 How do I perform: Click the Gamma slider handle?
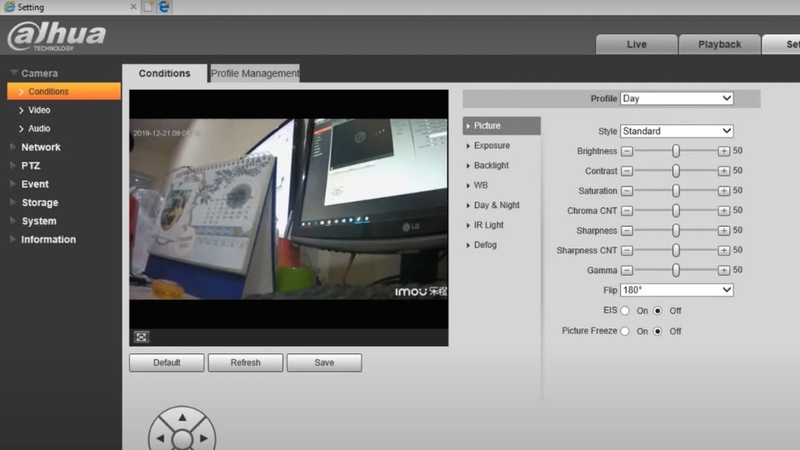click(x=676, y=270)
